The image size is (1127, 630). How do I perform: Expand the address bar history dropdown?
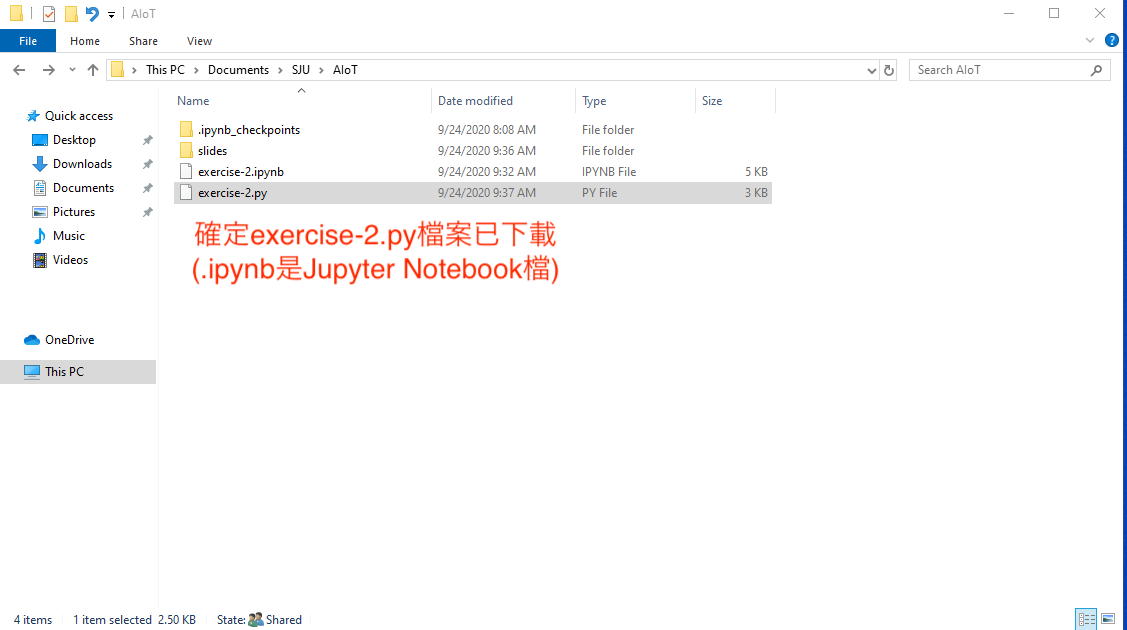point(872,70)
